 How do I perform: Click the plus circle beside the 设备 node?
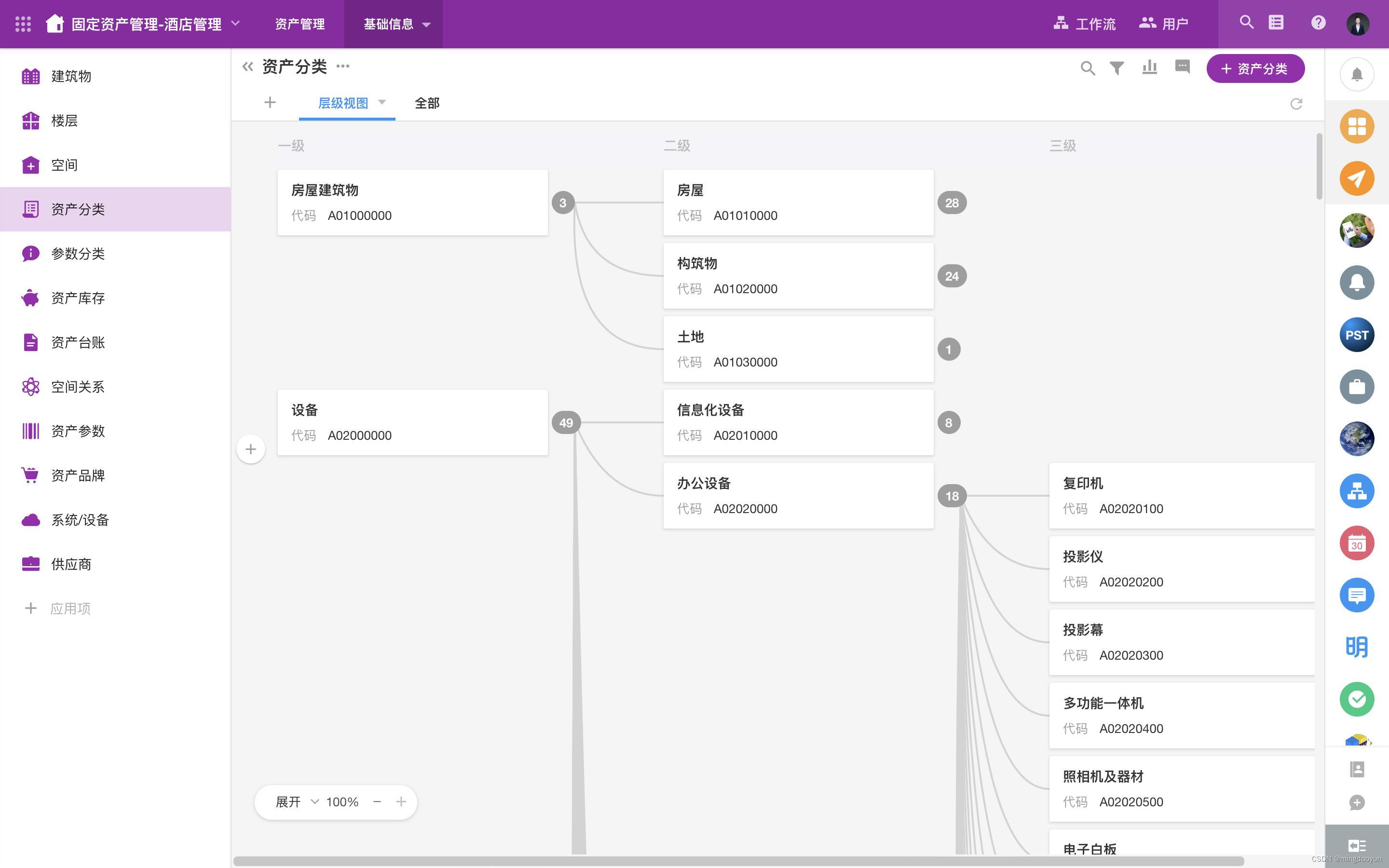251,449
